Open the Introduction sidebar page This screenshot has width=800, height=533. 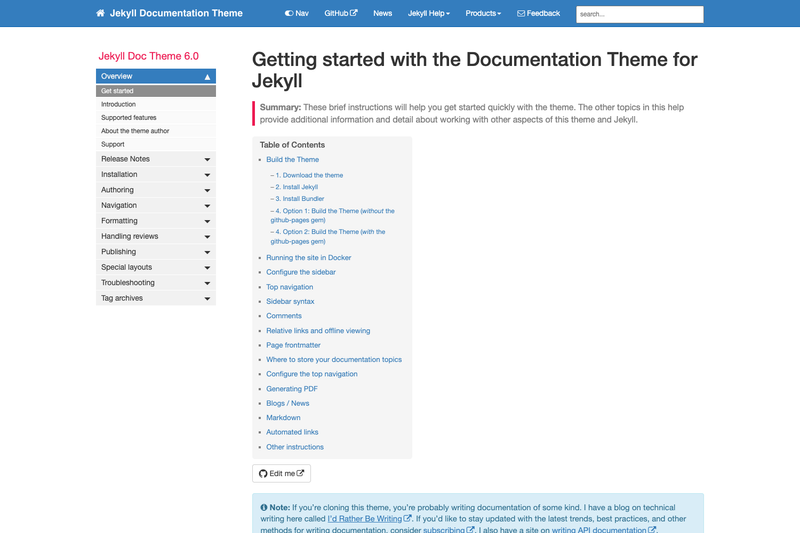(156, 104)
